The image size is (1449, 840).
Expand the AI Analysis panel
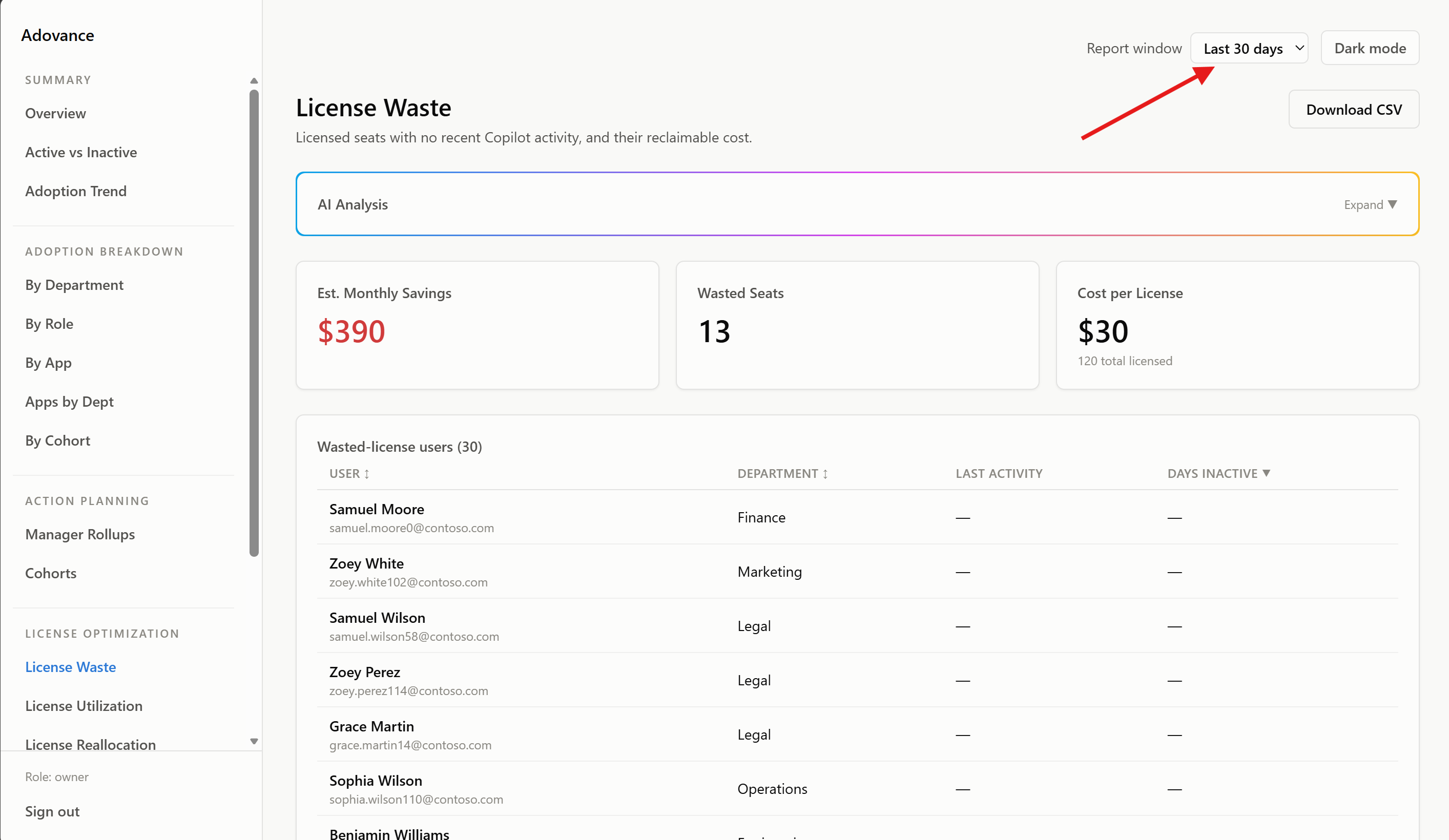pos(1370,205)
